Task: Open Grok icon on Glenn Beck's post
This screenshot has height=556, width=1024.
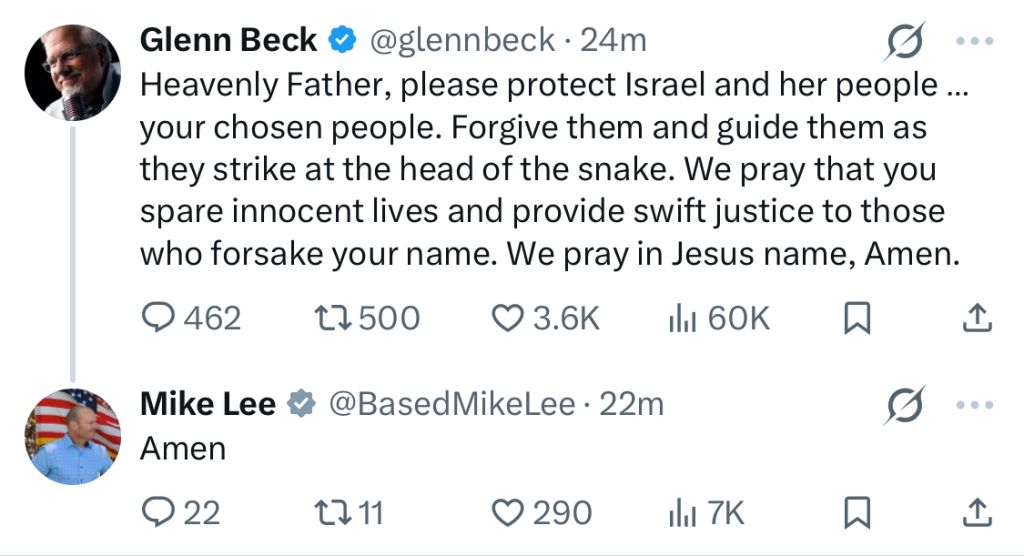Action: pos(905,41)
